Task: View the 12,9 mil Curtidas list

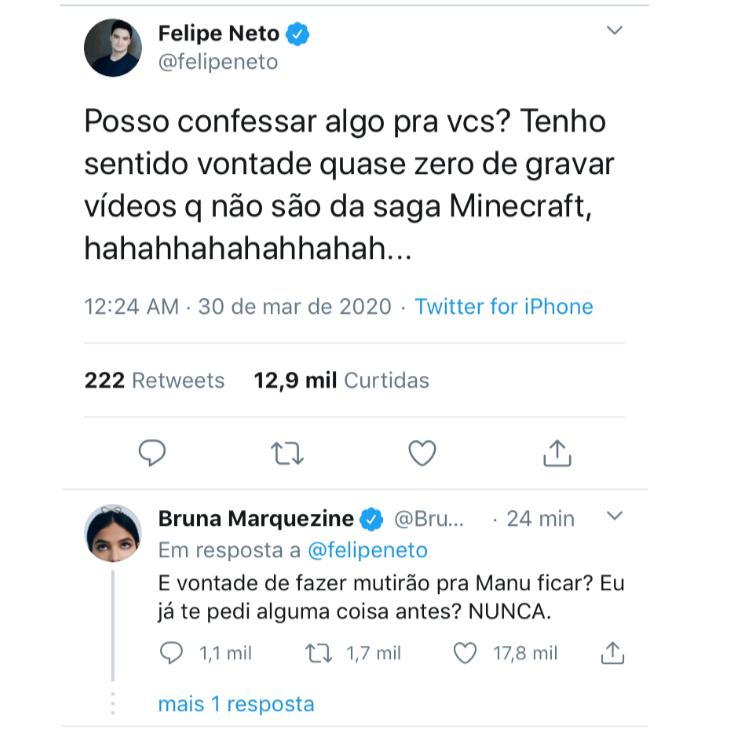Action: (x=341, y=380)
